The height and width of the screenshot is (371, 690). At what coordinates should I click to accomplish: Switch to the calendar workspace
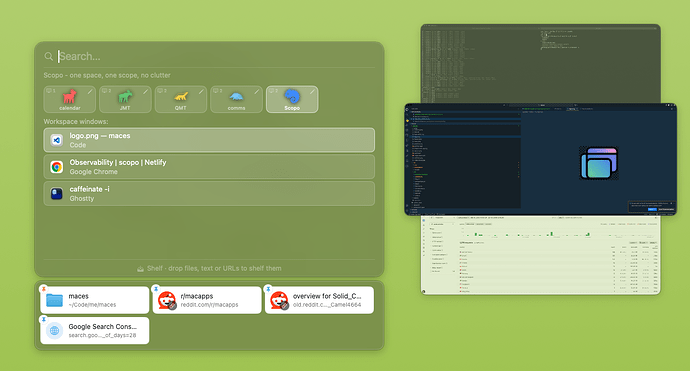click(70, 99)
